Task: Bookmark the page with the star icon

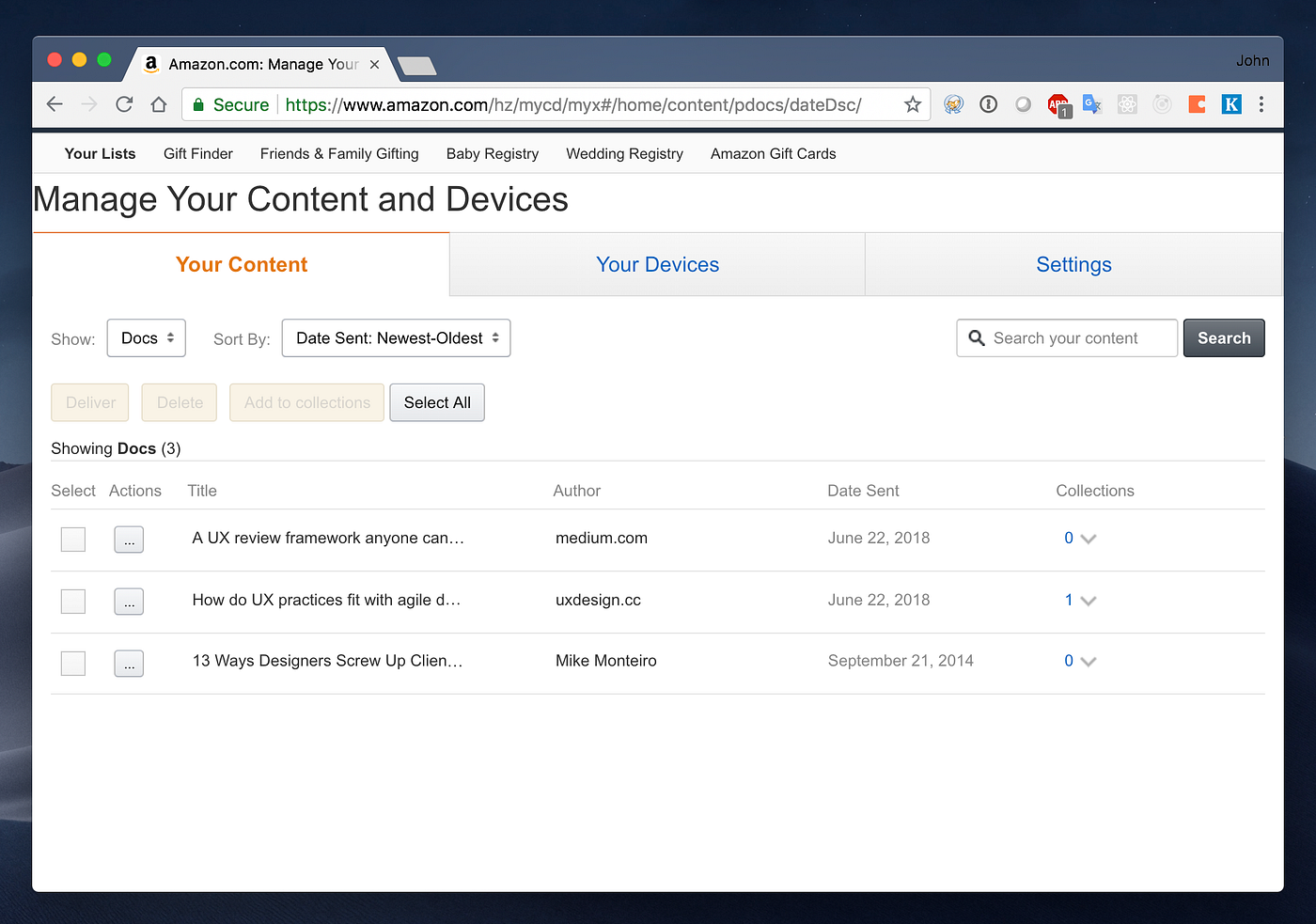Action: (x=912, y=104)
